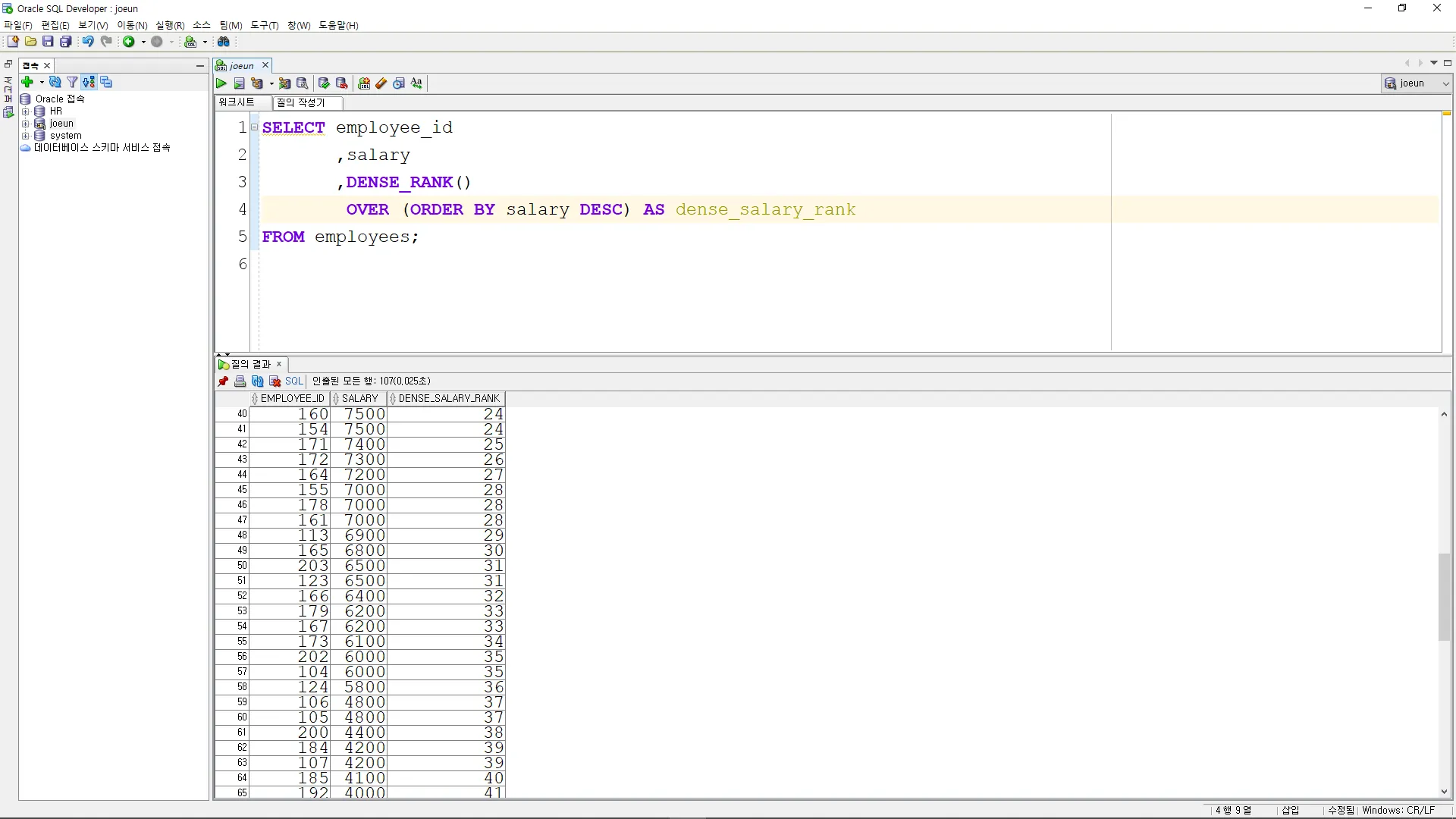The image size is (1456, 819).
Task: Expand the HR connection node
Action: 25,111
